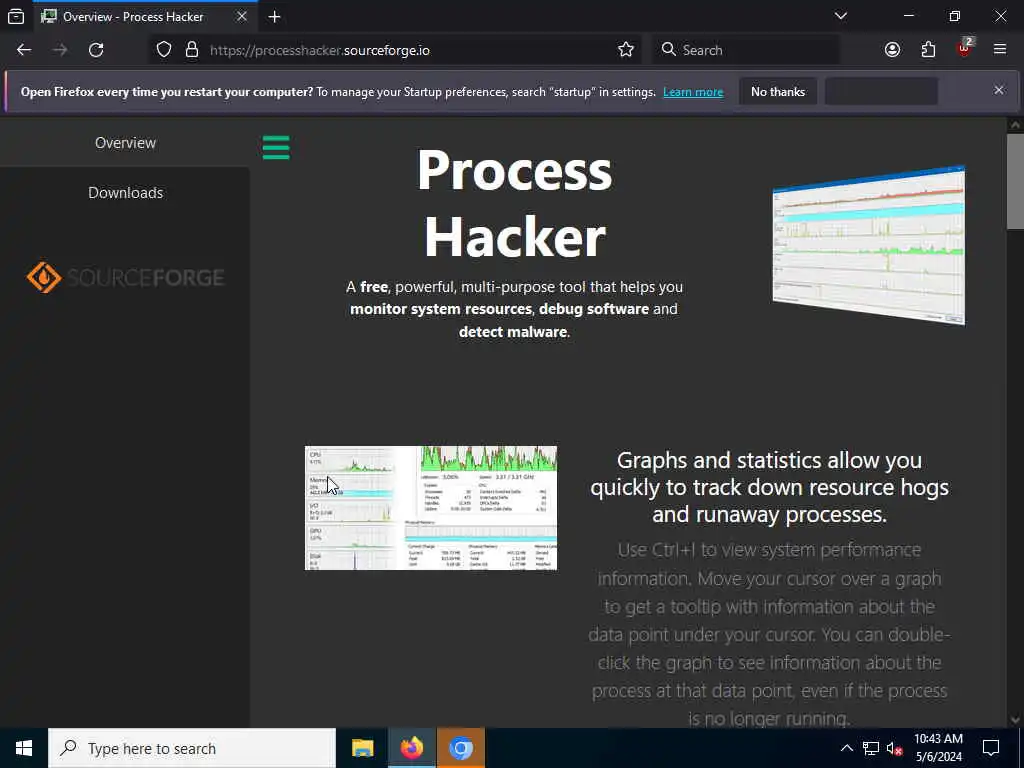Select the Overview sidebar item
The image size is (1024, 768).
coord(125,142)
